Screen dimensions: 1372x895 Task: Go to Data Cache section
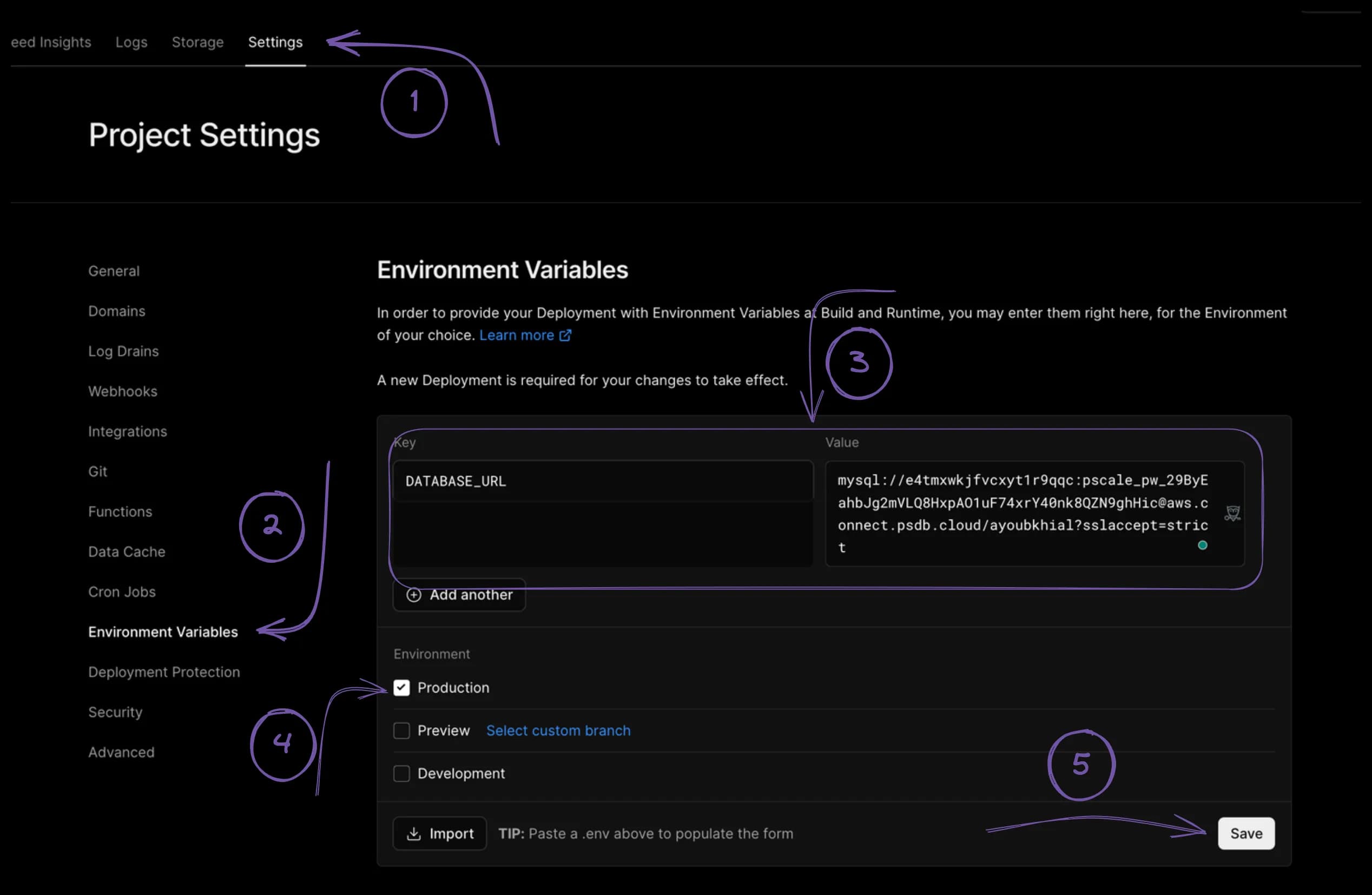tap(127, 551)
